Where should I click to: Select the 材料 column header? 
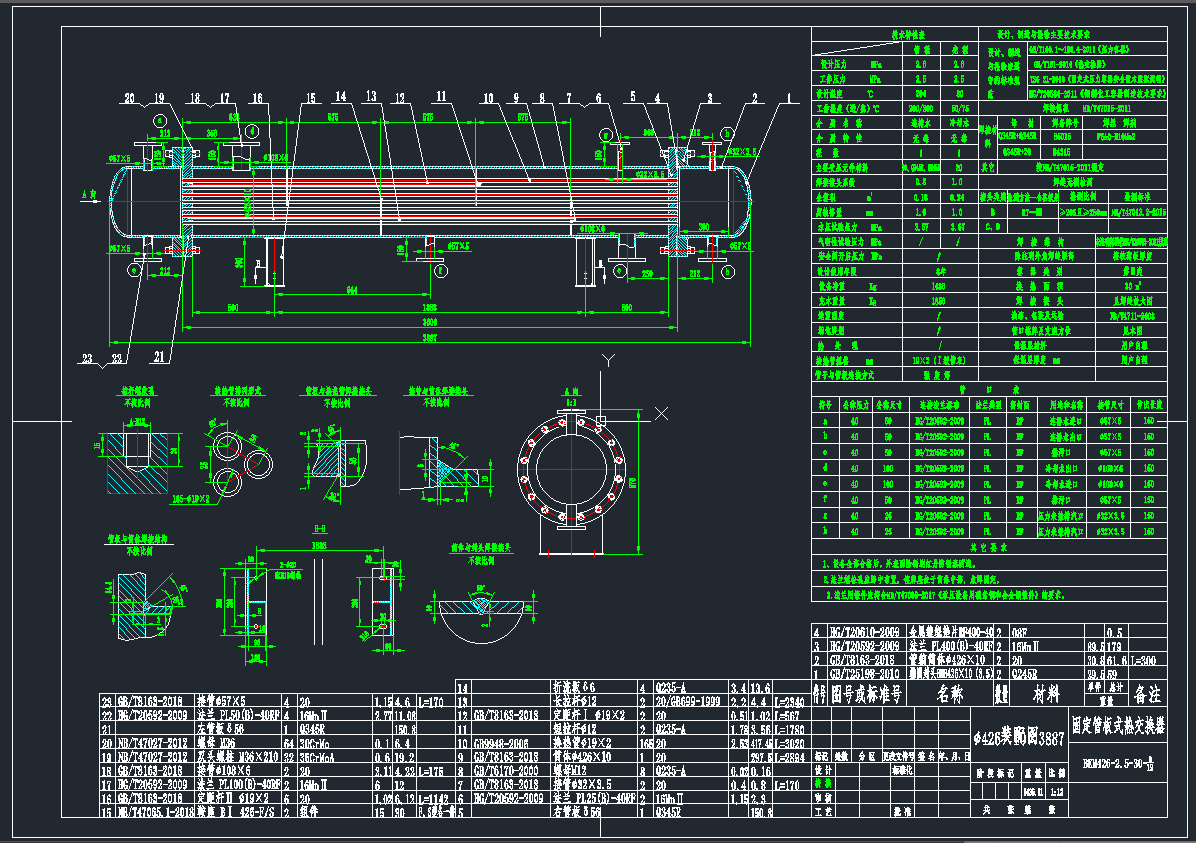point(1046,694)
